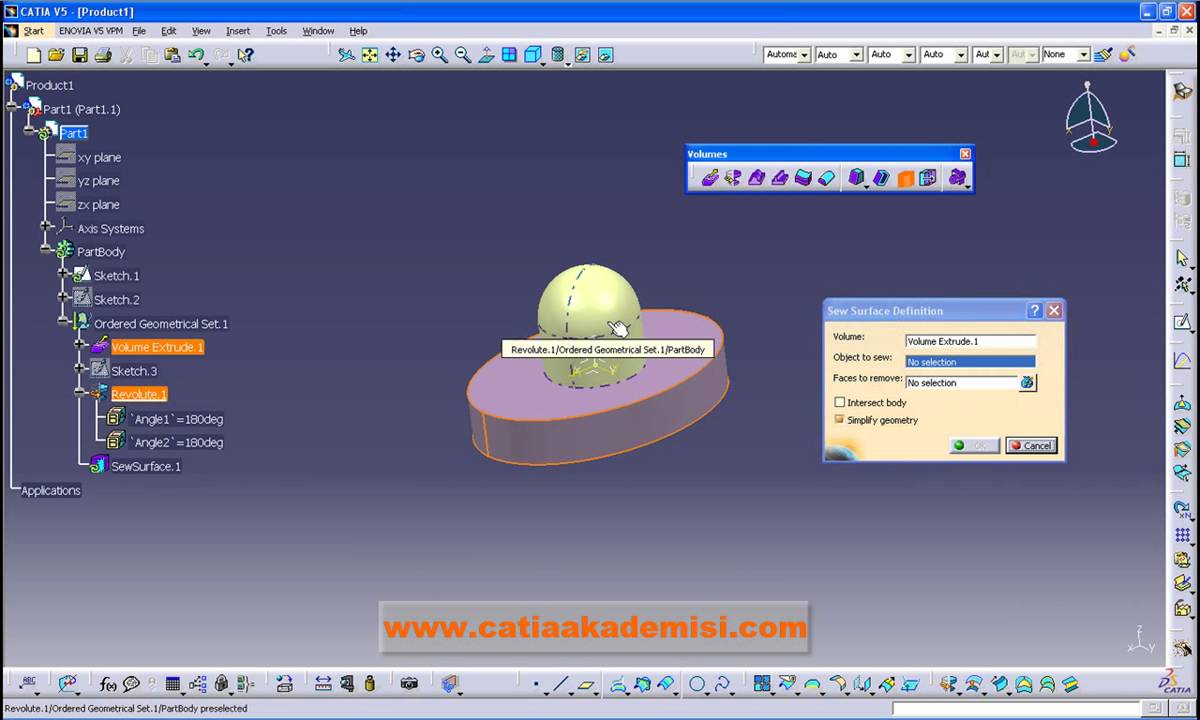This screenshot has height=720, width=1200.
Task: Open the ENOVIA V5 VPM menu
Action: pyautogui.click(x=91, y=31)
